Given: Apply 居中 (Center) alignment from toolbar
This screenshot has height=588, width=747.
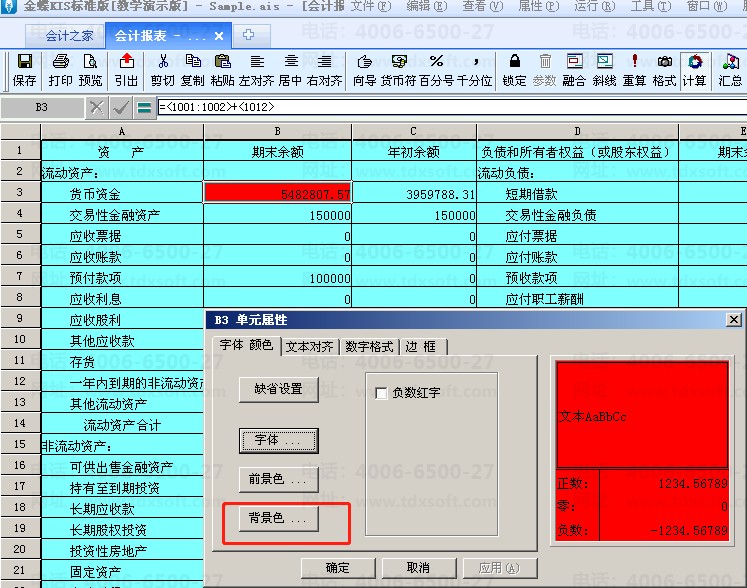Looking at the screenshot, I should [x=290, y=69].
